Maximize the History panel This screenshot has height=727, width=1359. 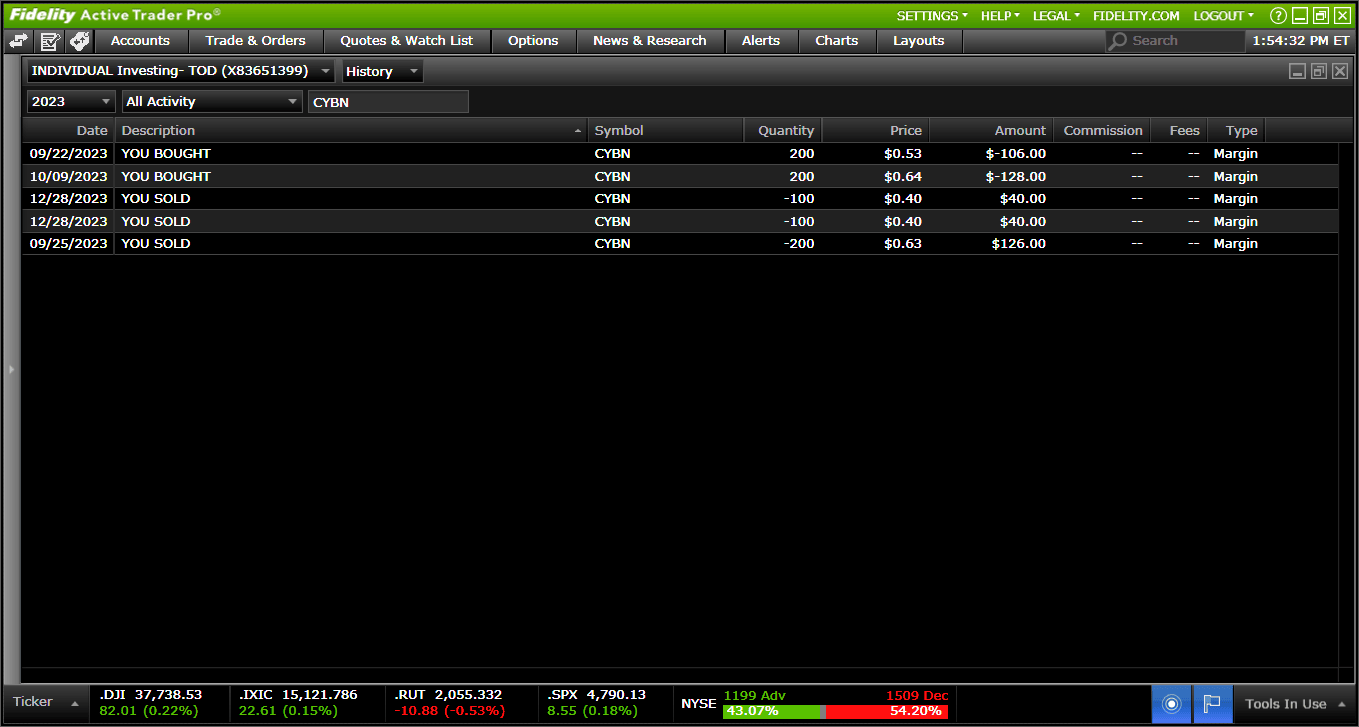pyautogui.click(x=1318, y=71)
